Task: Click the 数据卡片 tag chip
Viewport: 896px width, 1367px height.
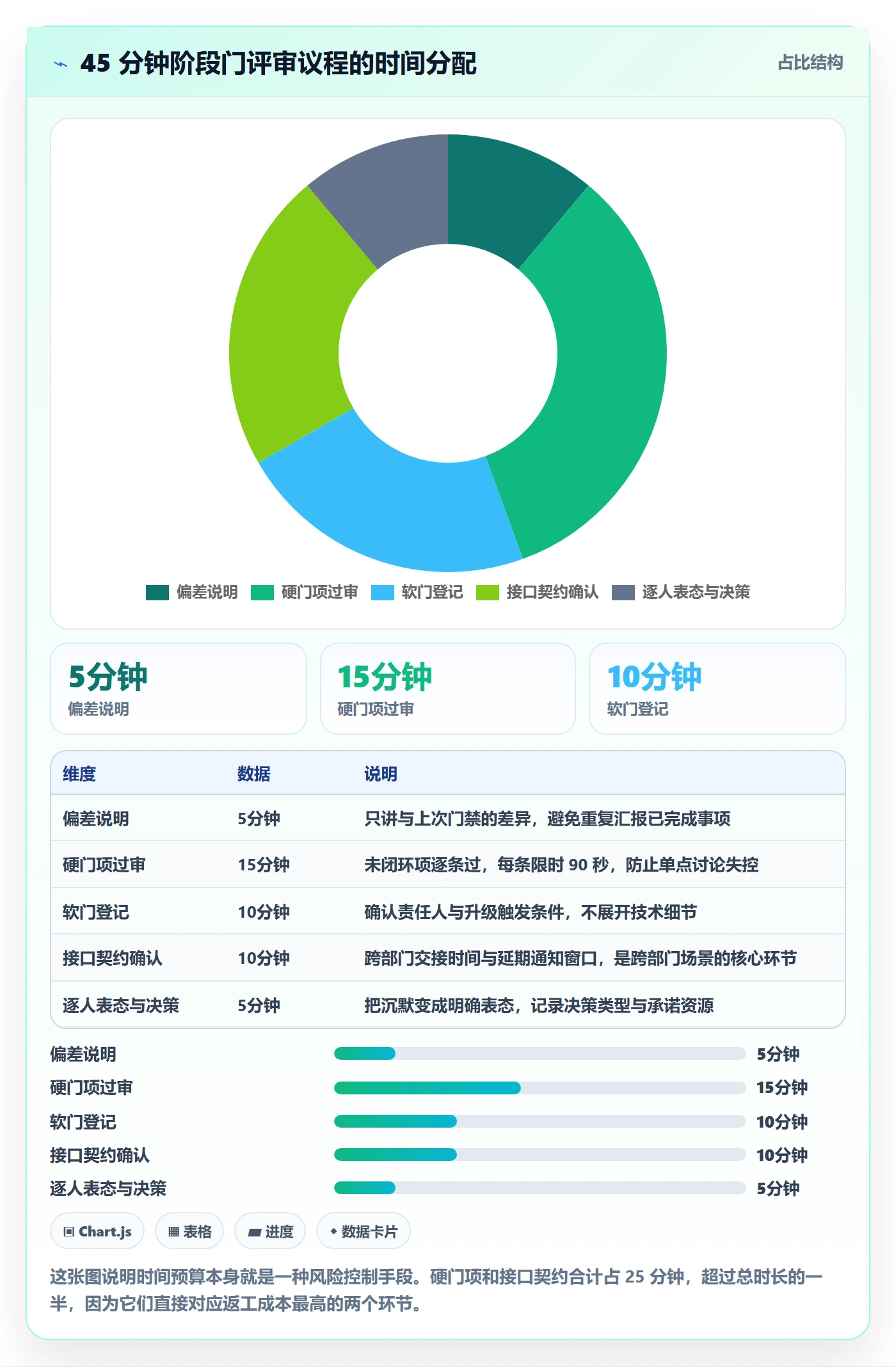Action: click(364, 1231)
